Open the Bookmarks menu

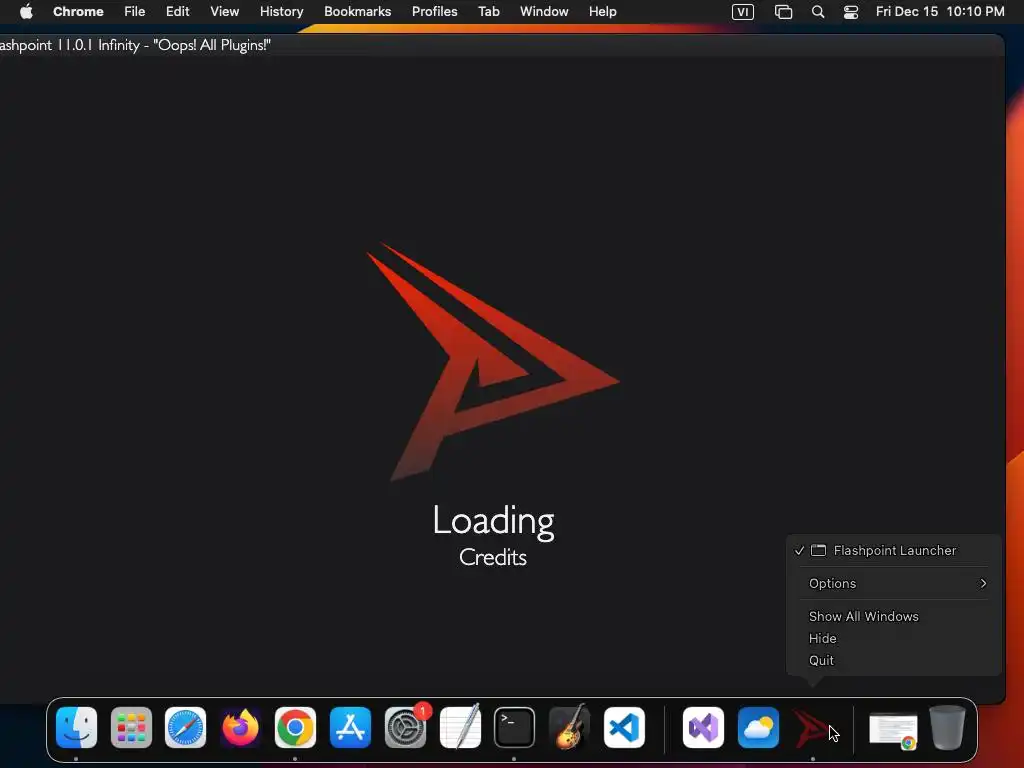click(357, 12)
